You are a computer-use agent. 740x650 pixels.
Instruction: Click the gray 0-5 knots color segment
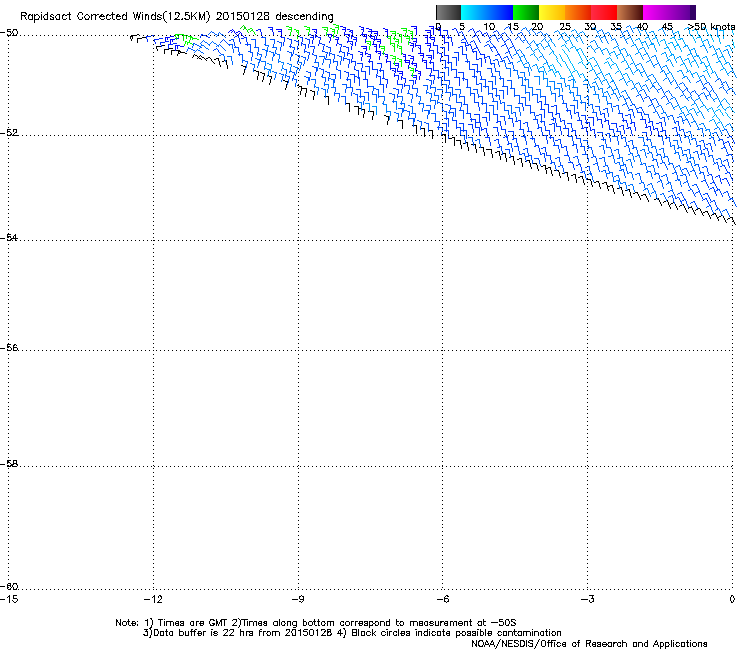pyautogui.click(x=448, y=12)
